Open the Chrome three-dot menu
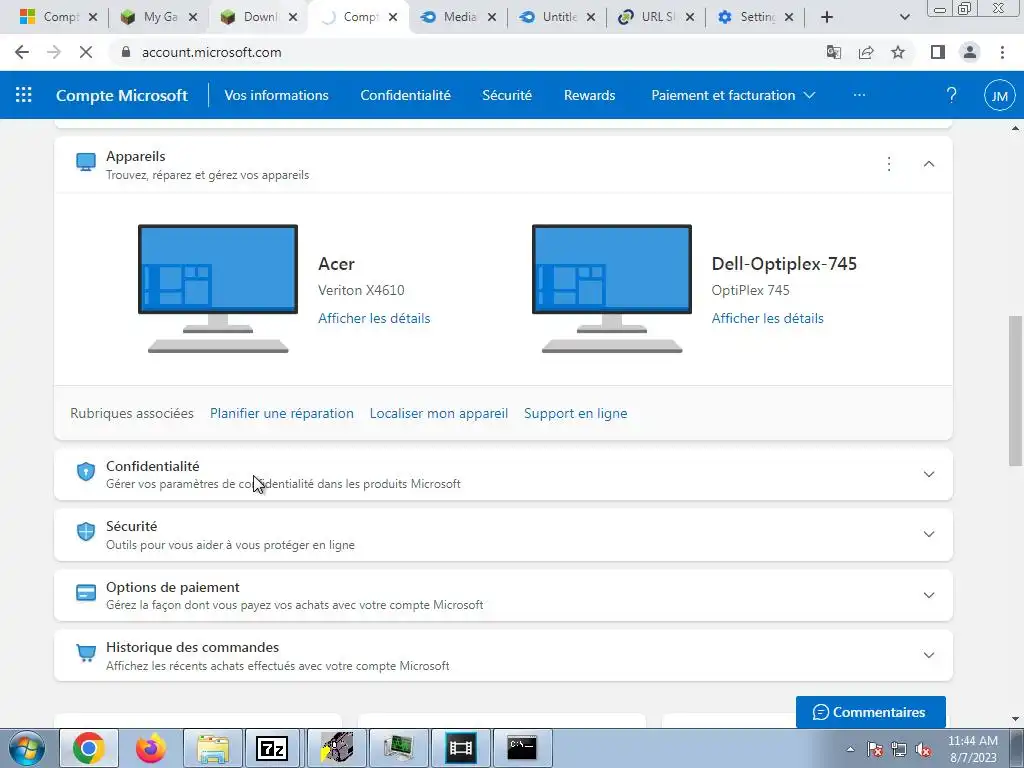This screenshot has width=1024, height=768. 1002,52
